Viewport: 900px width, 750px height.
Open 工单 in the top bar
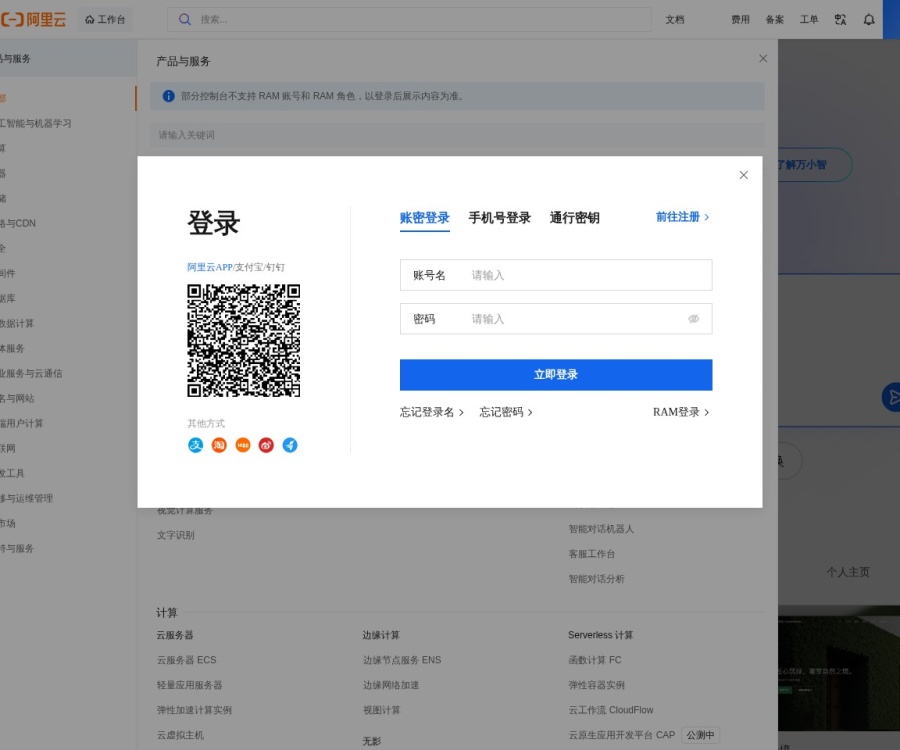pyautogui.click(x=809, y=20)
